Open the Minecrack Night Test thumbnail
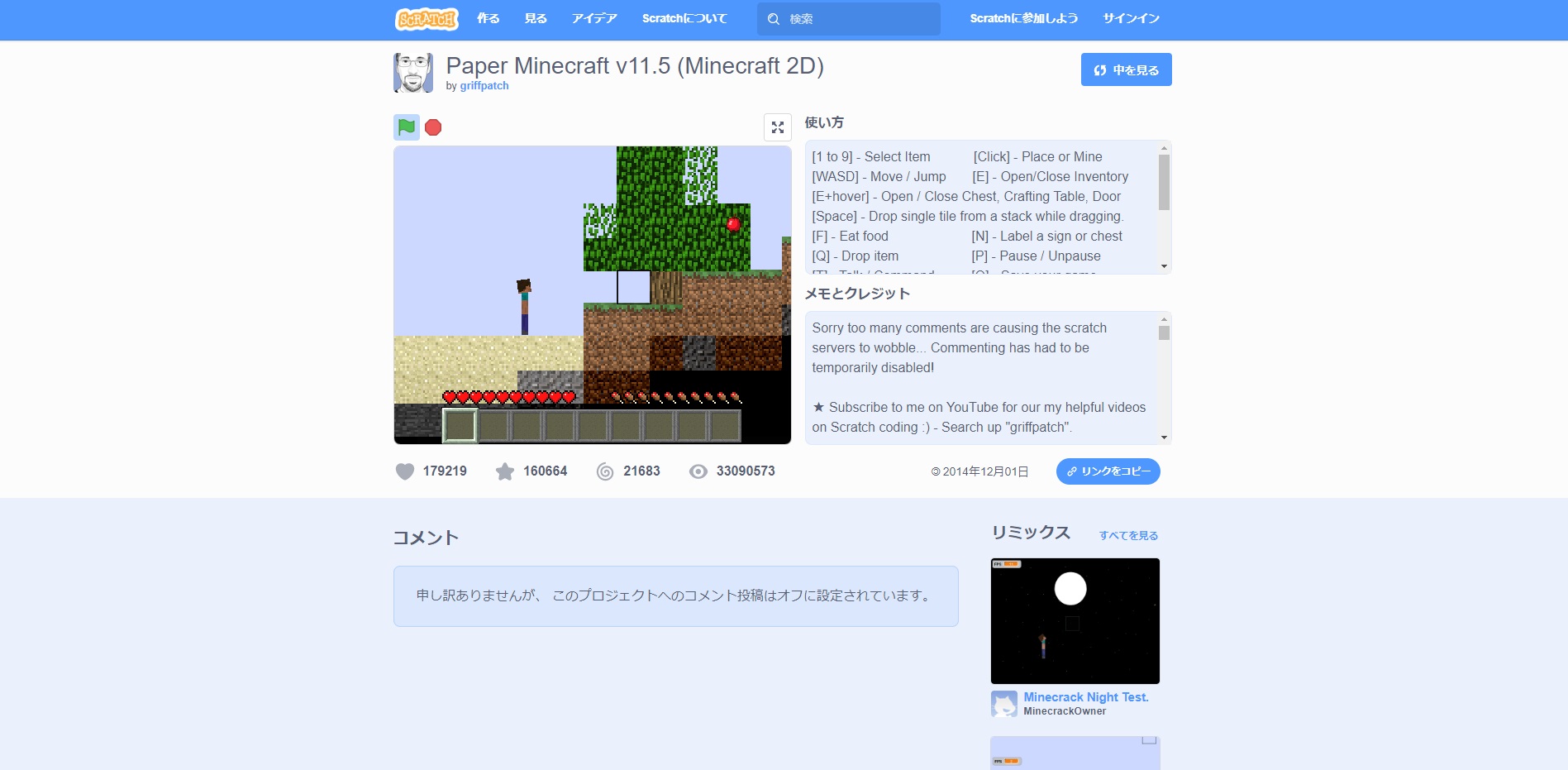1568x770 pixels. pos(1075,621)
